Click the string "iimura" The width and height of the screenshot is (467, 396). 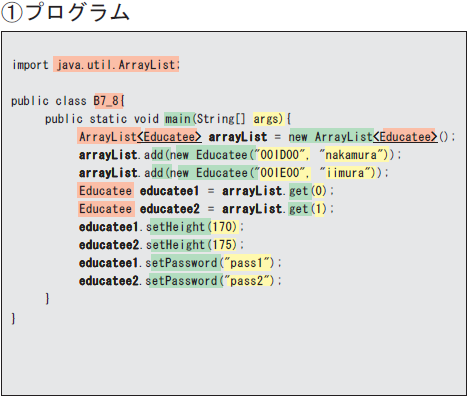tap(345, 173)
